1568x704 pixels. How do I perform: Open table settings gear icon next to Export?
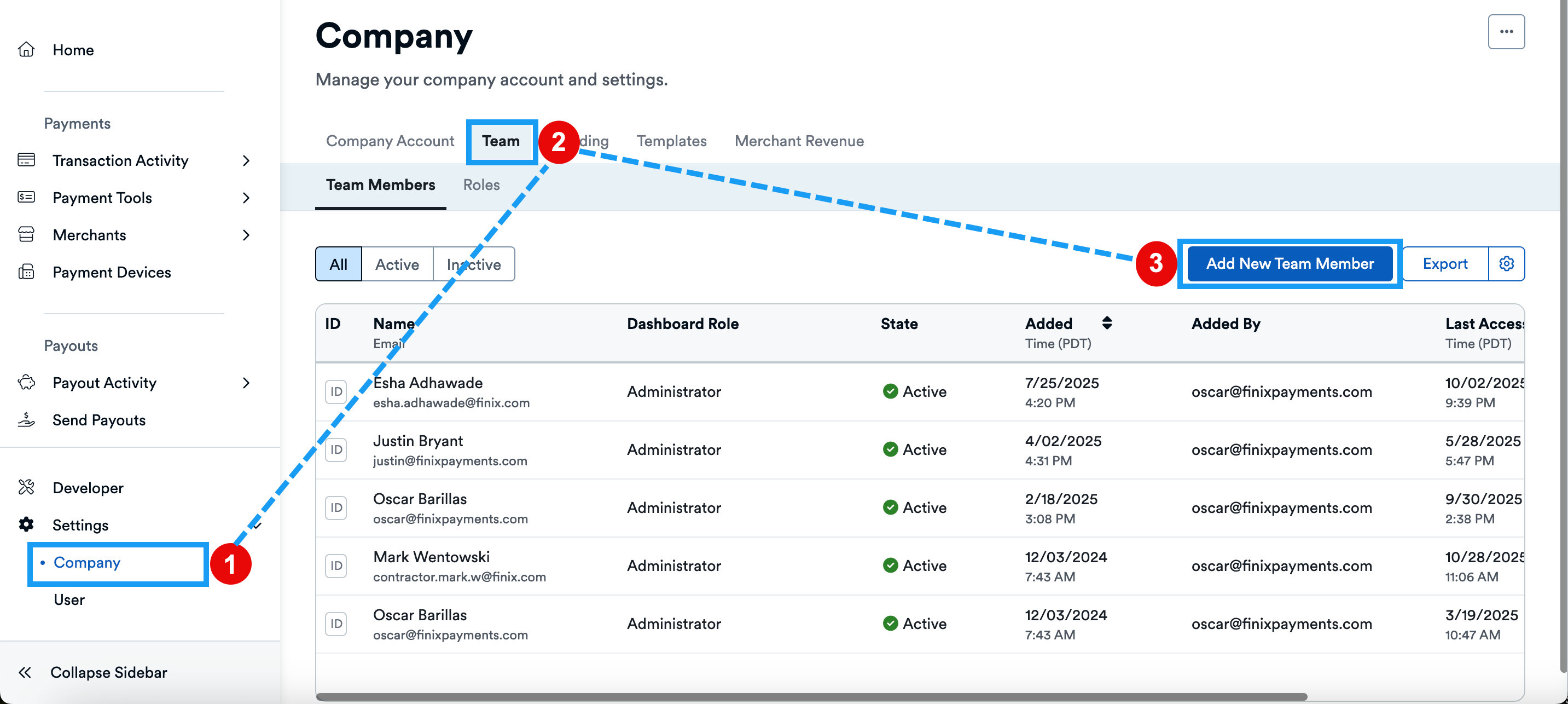click(1506, 264)
